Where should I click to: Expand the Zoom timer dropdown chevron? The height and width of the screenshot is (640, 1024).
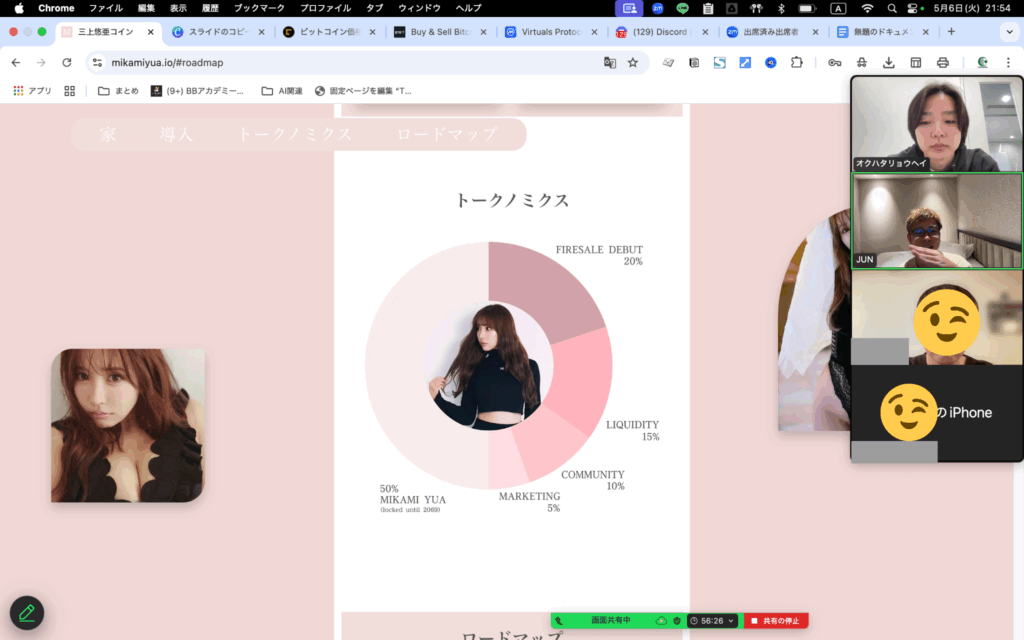point(731,620)
